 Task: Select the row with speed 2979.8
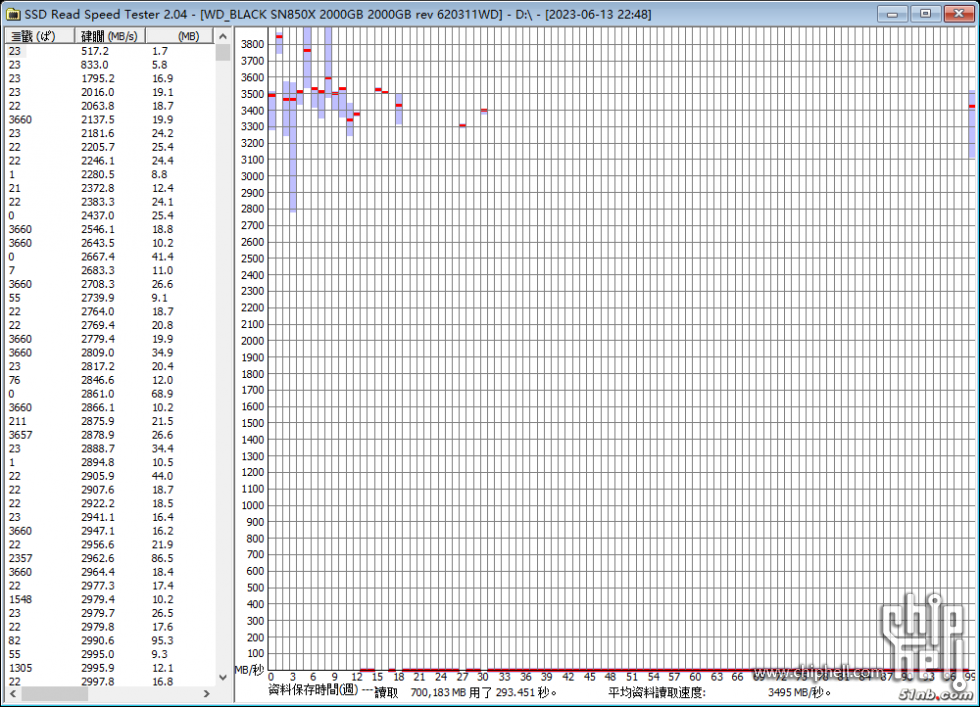pos(110,628)
